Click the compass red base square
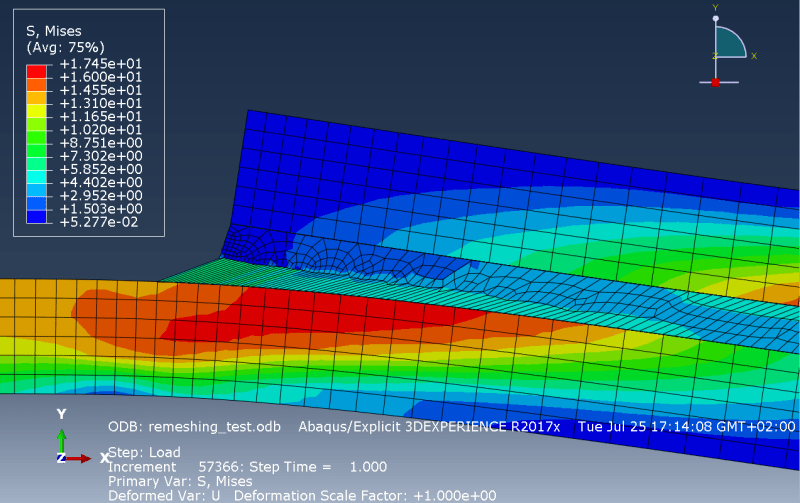Image resolution: width=800 pixels, height=503 pixels. pyautogui.click(x=715, y=83)
